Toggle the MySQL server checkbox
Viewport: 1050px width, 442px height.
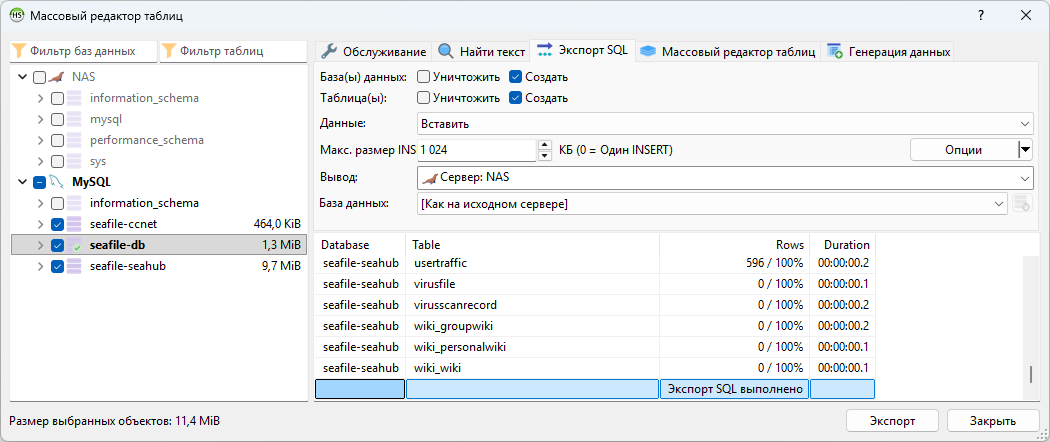coord(40,182)
